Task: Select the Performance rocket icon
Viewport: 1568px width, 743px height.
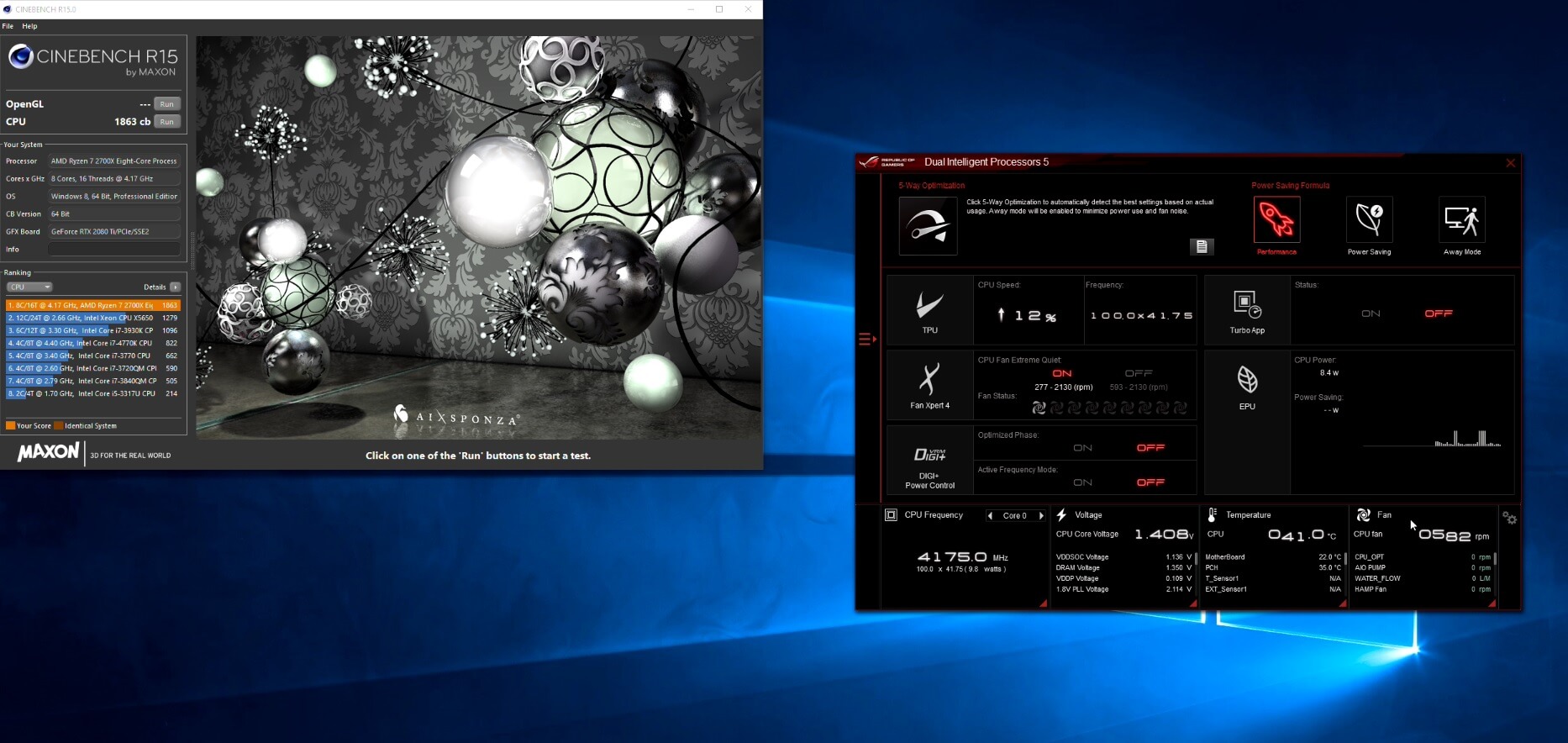Action: tap(1276, 219)
